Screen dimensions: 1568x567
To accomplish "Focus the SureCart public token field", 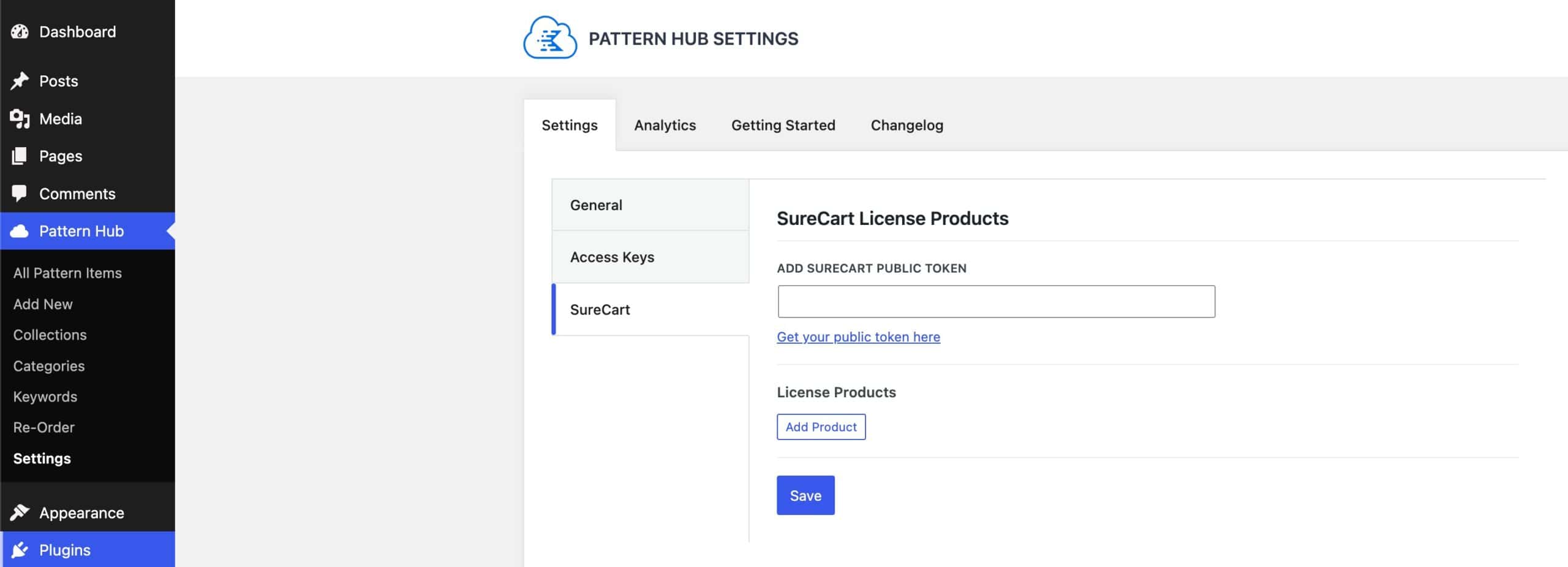I will 996,301.
